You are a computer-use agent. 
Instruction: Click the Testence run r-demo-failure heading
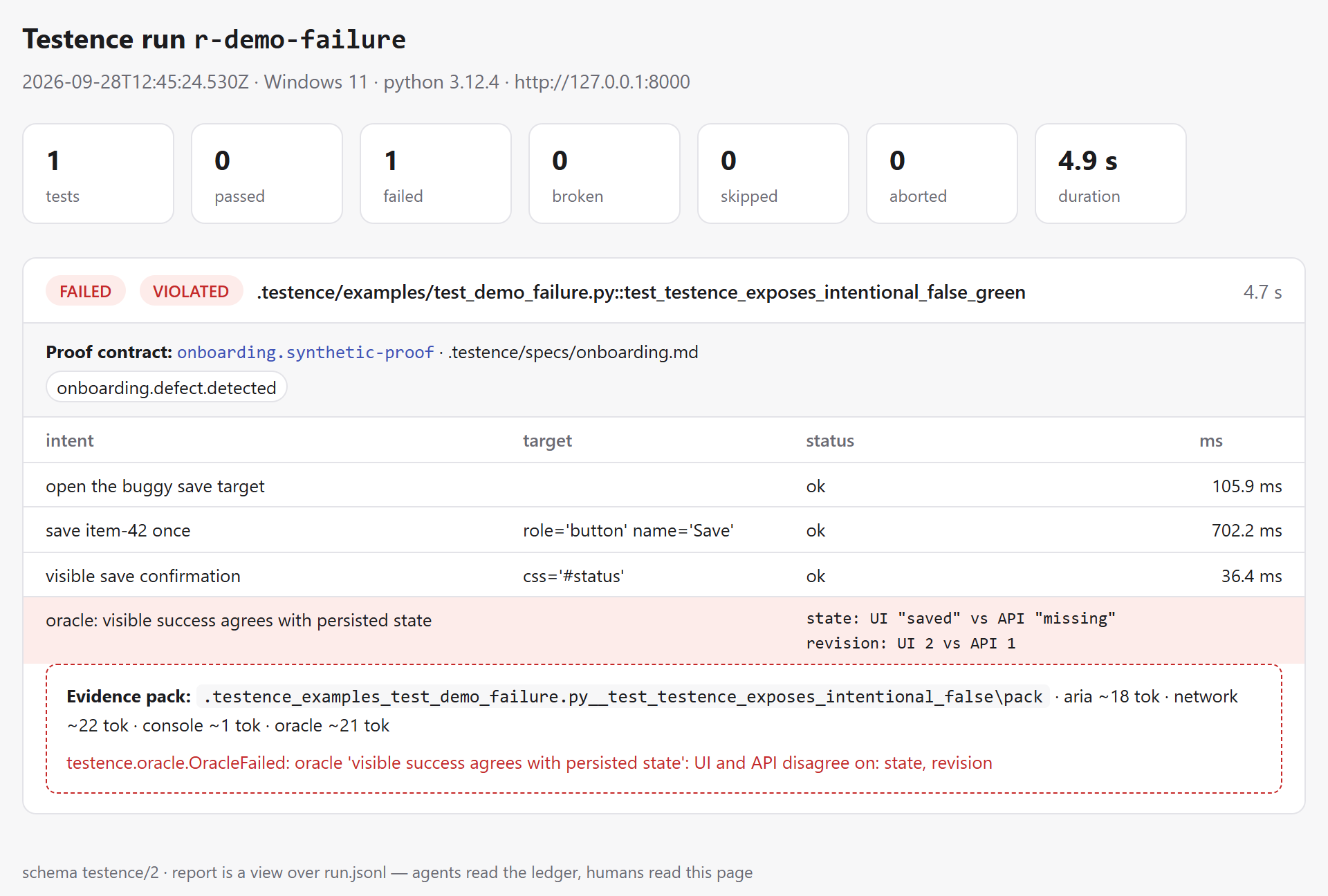pyautogui.click(x=214, y=39)
